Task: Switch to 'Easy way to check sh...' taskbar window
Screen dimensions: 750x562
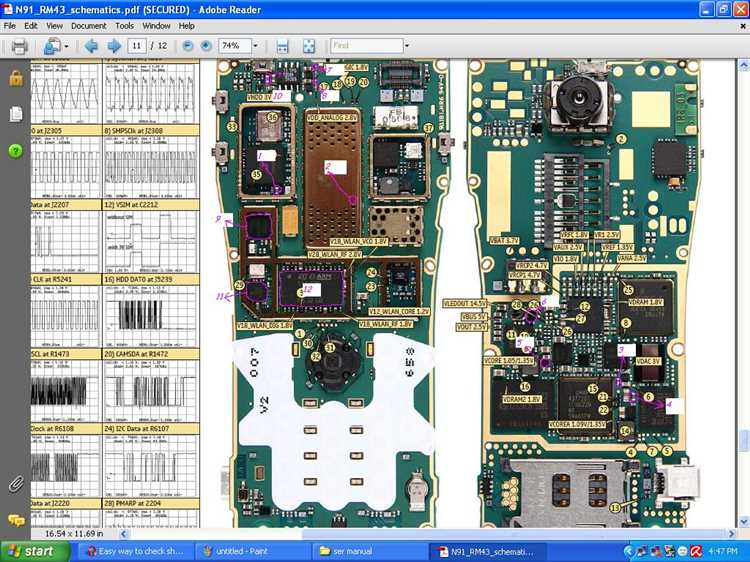Action: [135, 551]
